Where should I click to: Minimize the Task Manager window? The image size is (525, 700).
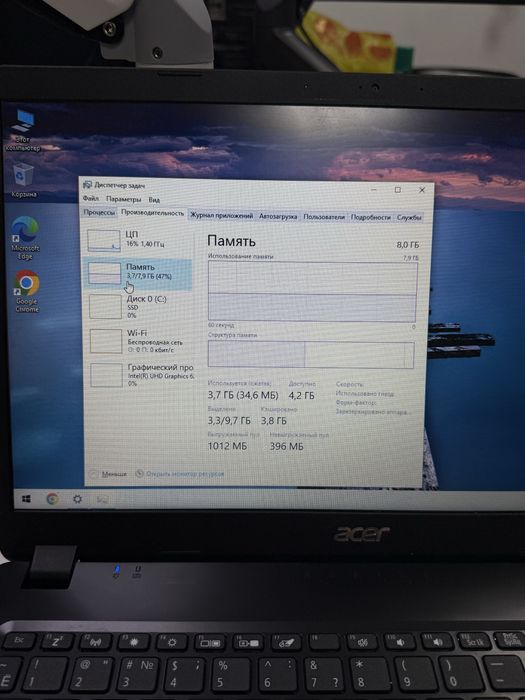point(374,189)
